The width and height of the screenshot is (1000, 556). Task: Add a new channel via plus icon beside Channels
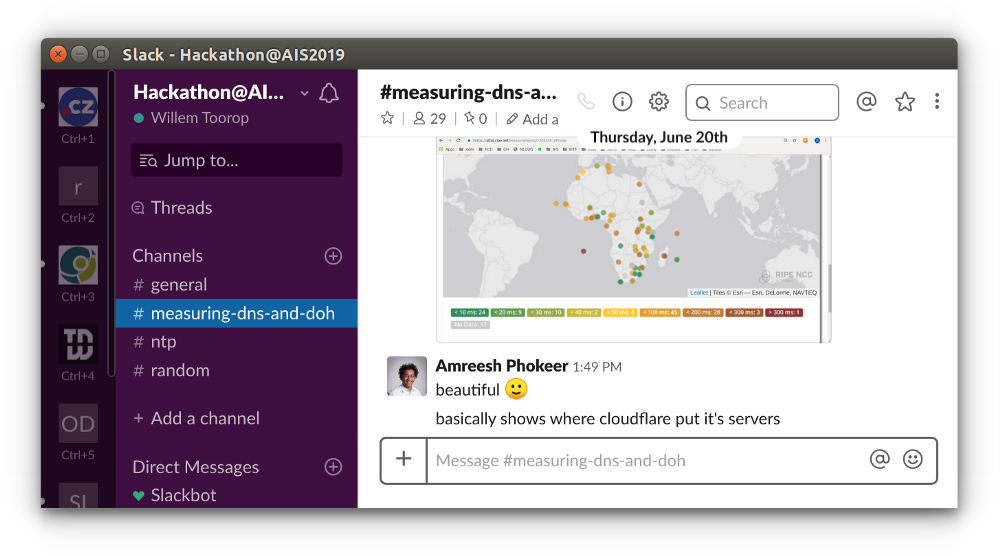(x=333, y=256)
